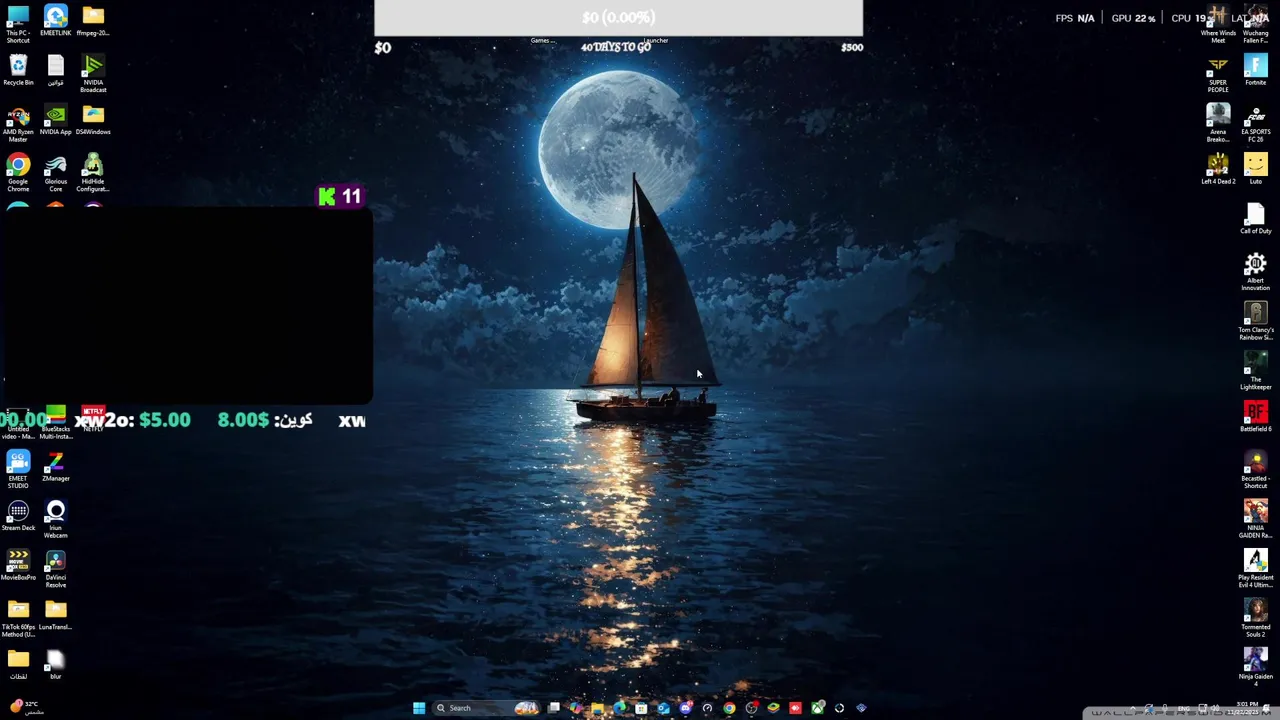
Task: Open Recycle Bin
Action: [18, 71]
